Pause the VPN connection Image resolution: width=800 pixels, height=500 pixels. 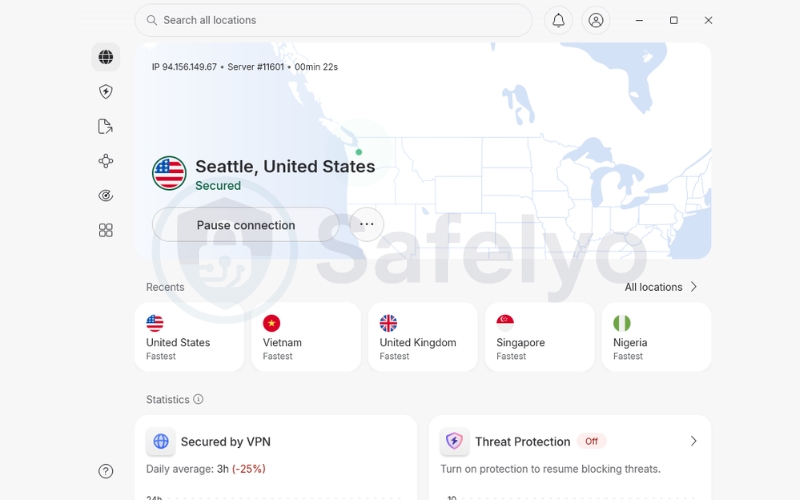245,225
